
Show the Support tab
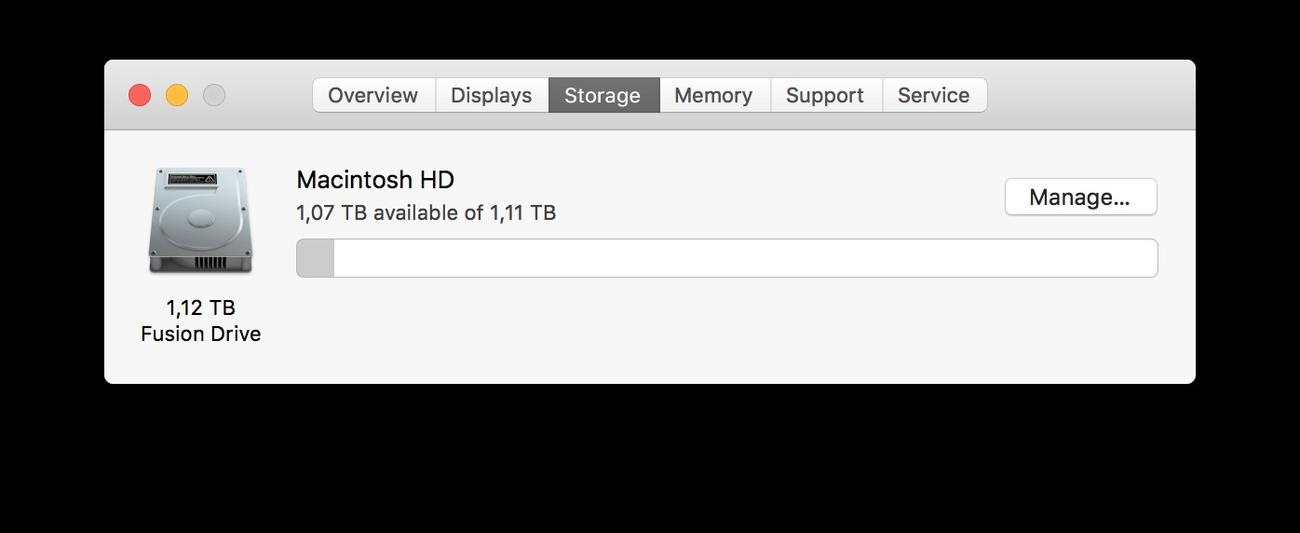tap(825, 95)
